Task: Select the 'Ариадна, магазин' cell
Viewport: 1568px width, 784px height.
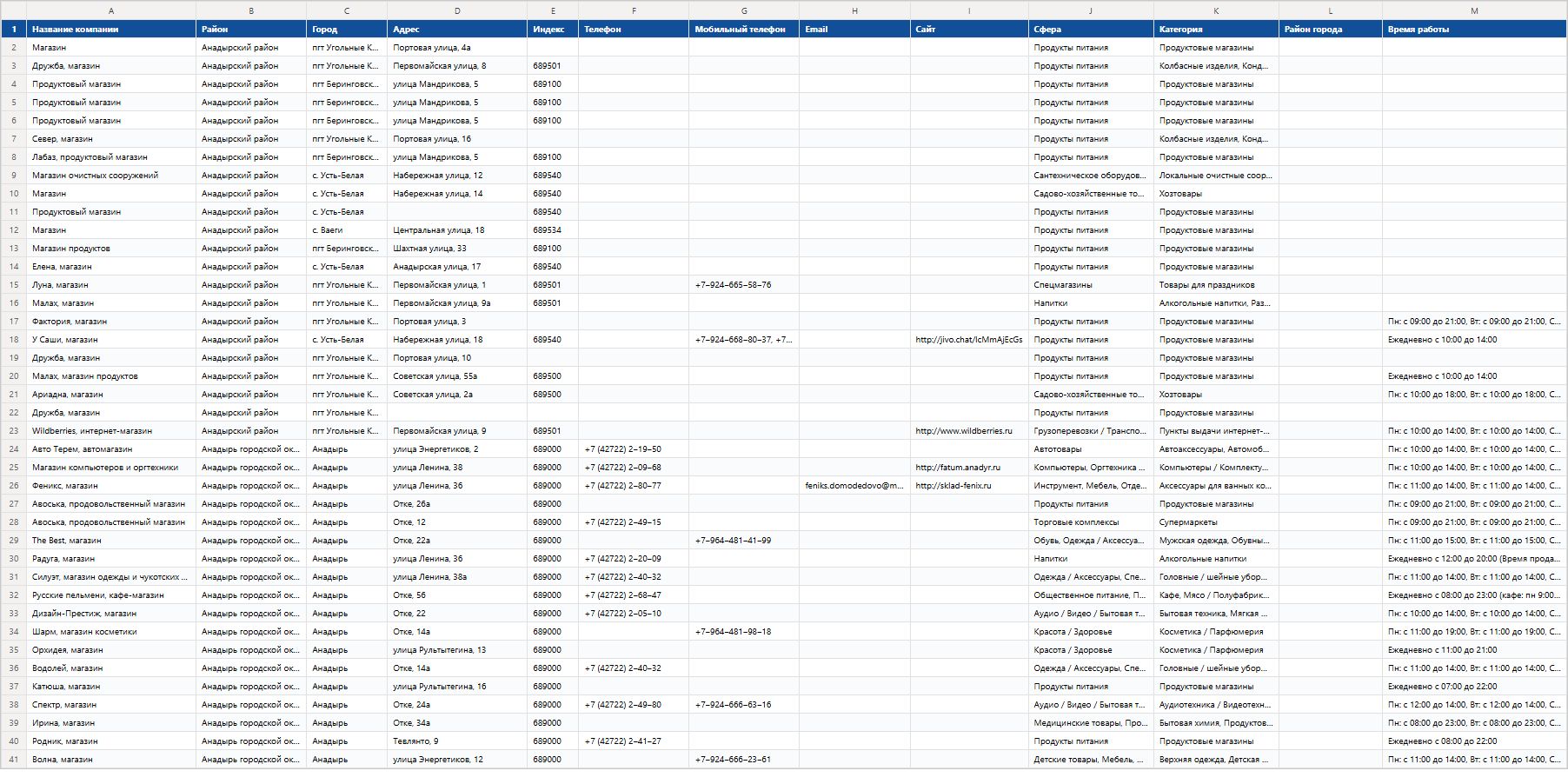Action: click(x=111, y=395)
